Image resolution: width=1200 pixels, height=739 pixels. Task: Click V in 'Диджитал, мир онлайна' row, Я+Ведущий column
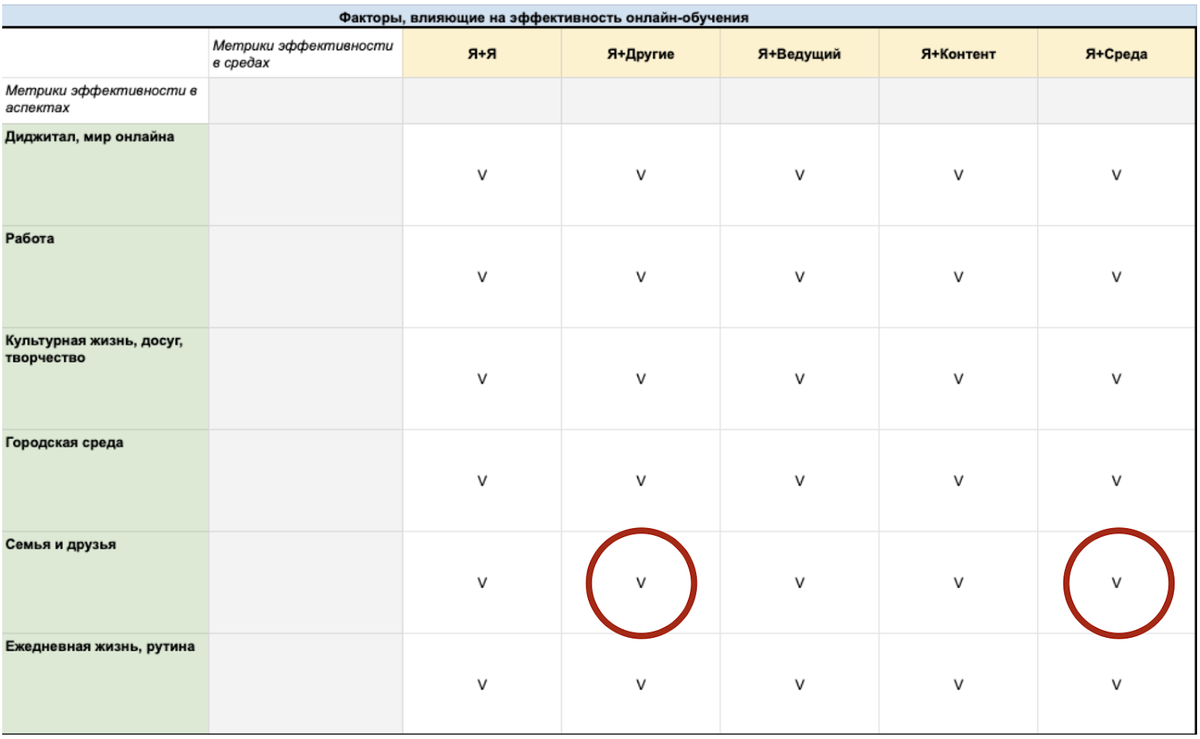(x=799, y=175)
